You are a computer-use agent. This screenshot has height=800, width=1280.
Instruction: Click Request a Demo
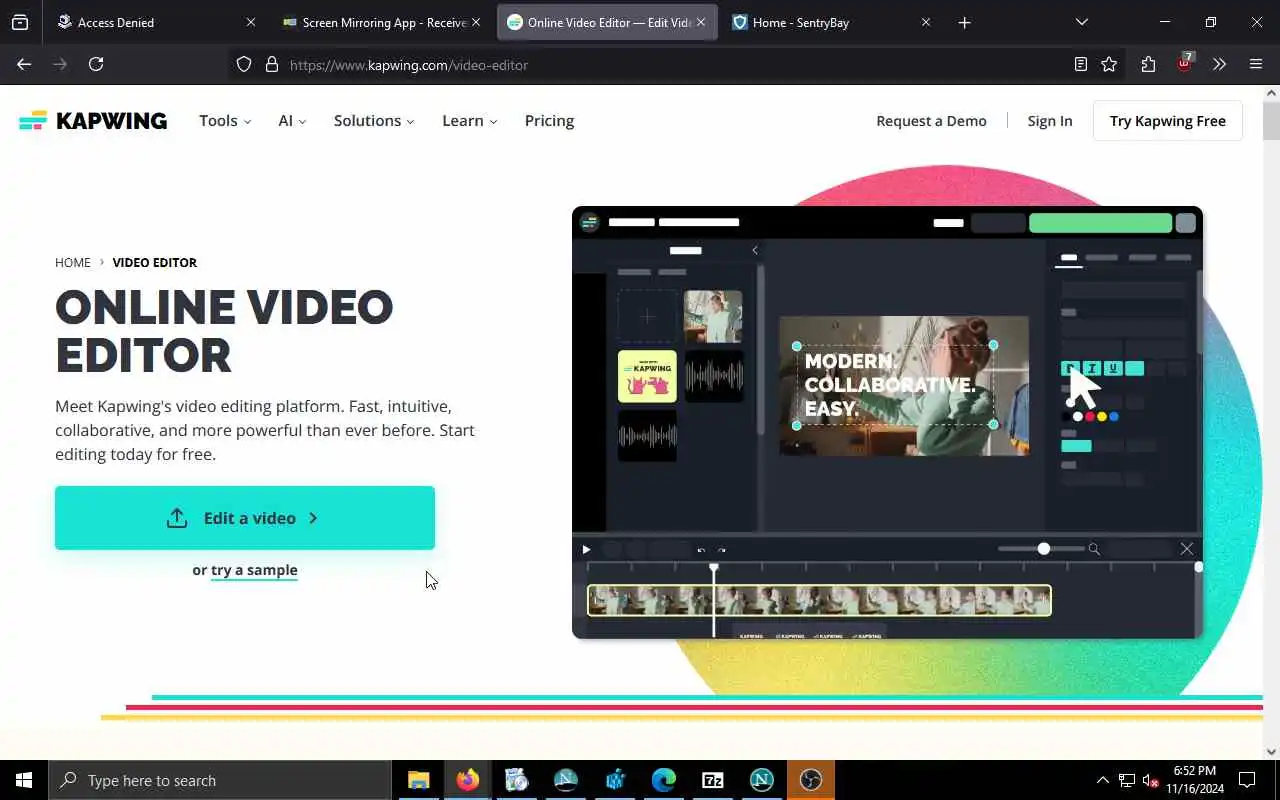click(x=931, y=121)
